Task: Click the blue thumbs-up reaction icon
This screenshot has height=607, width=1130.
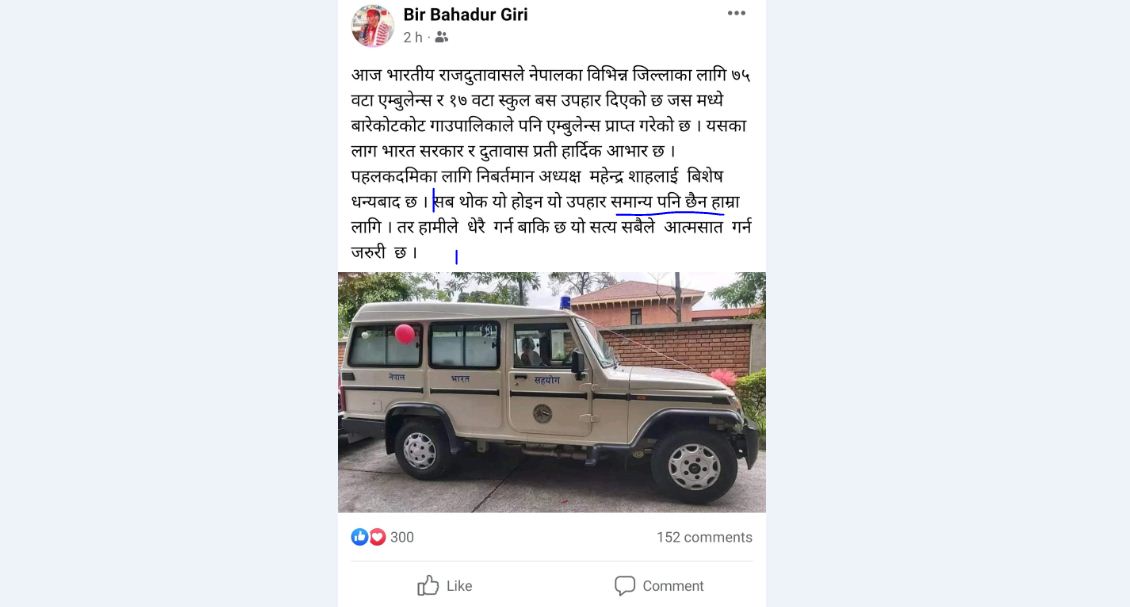Action: [360, 536]
